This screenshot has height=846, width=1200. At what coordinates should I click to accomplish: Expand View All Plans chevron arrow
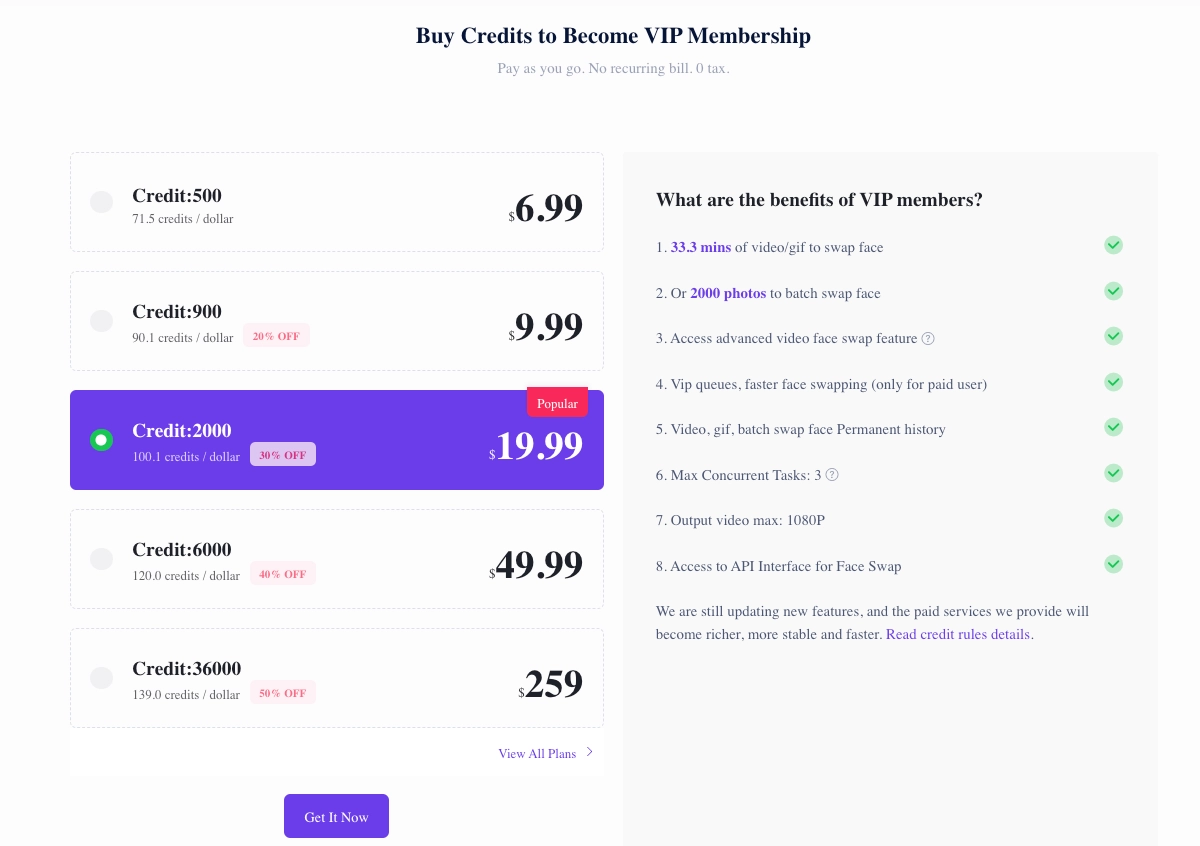pos(590,752)
